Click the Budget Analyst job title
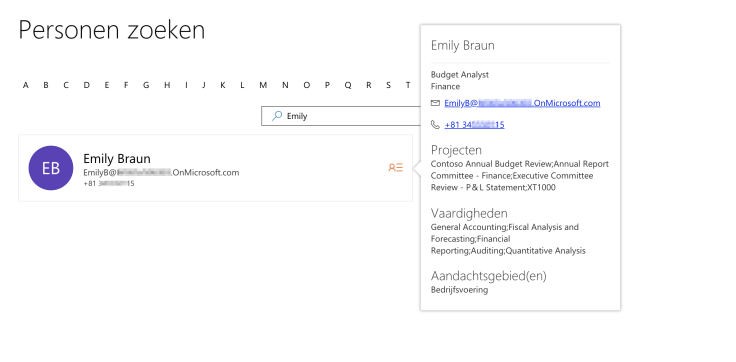Image resolution: width=736 pixels, height=362 pixels. [460, 75]
